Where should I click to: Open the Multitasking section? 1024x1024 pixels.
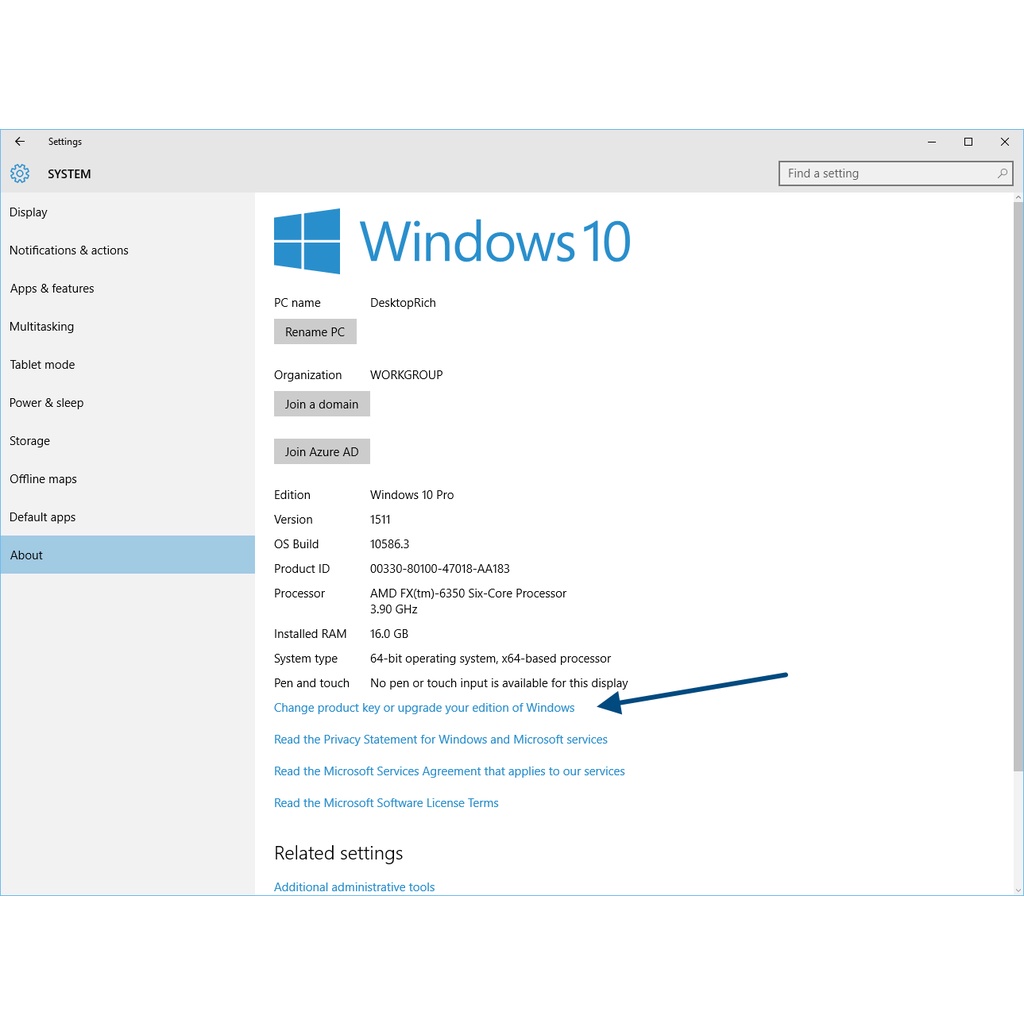pyautogui.click(x=42, y=327)
